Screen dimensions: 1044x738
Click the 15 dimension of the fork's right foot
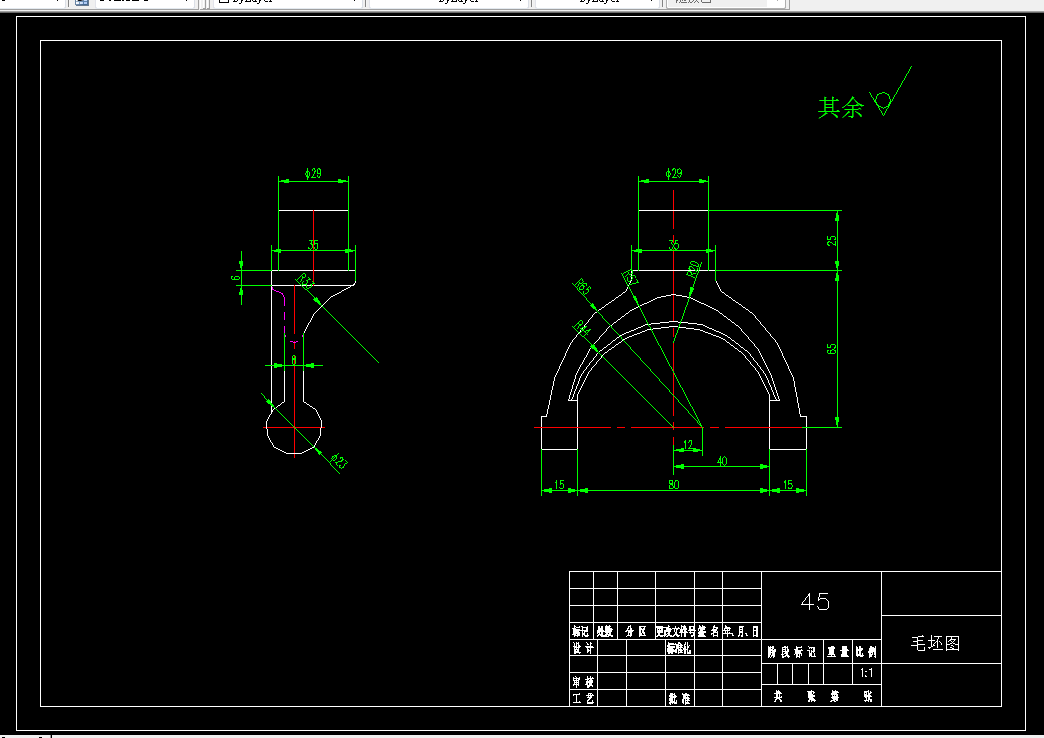click(x=788, y=485)
